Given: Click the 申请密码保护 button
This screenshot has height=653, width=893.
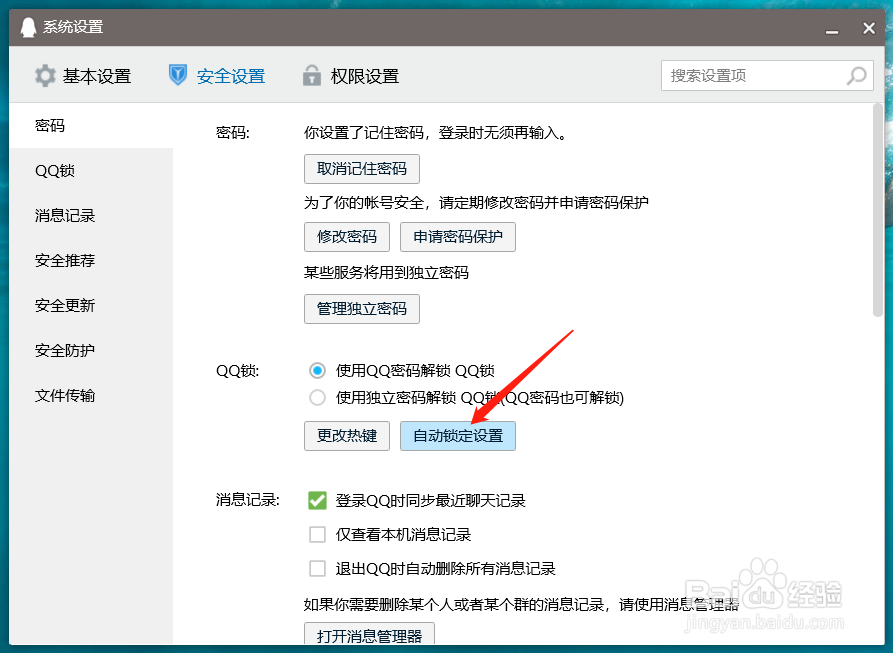Looking at the screenshot, I should pyautogui.click(x=458, y=237).
